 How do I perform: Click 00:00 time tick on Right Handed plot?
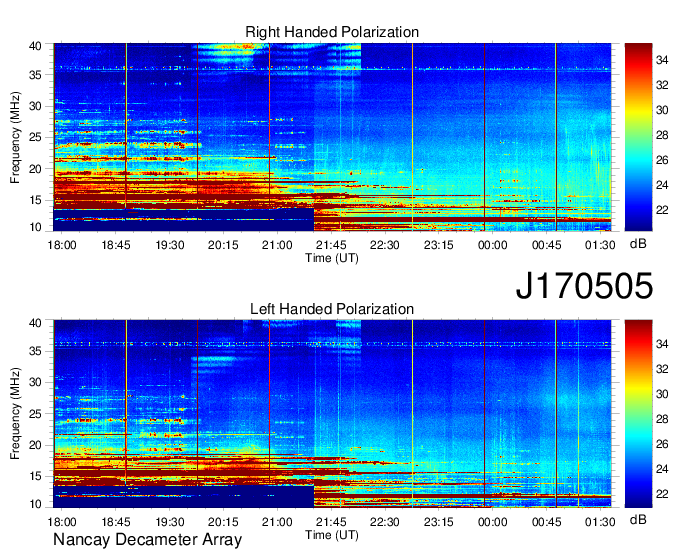pyautogui.click(x=493, y=245)
